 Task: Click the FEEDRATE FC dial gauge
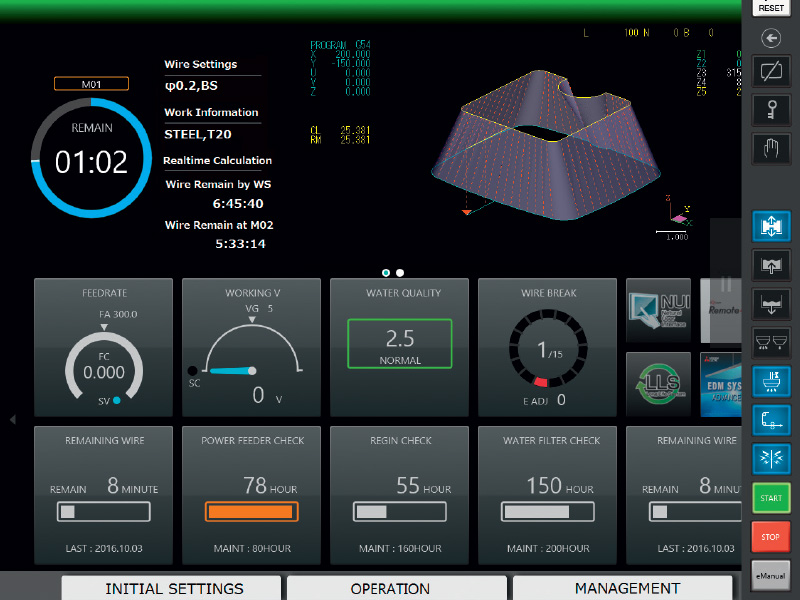tap(104, 366)
